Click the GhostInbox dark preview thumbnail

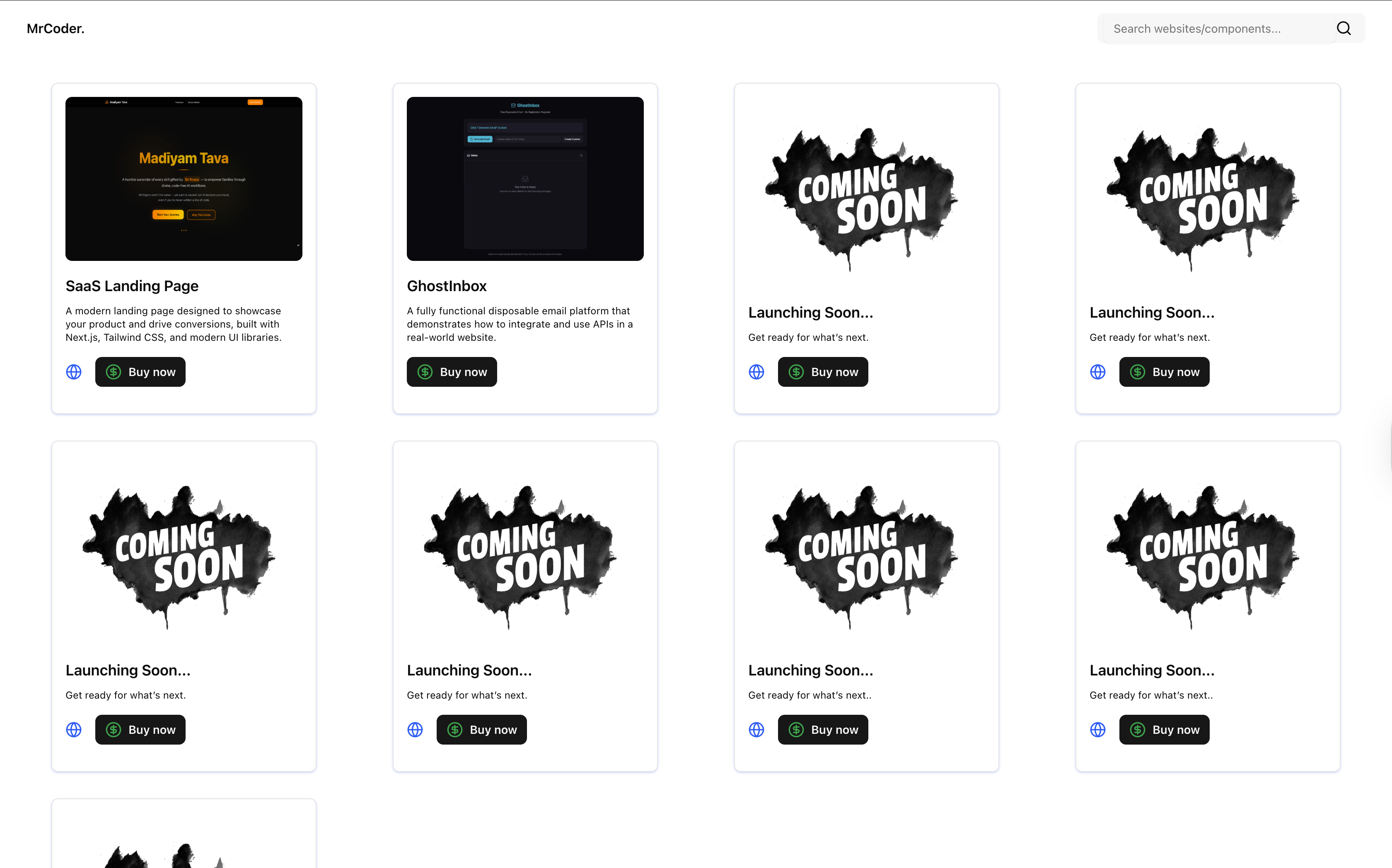click(524, 178)
